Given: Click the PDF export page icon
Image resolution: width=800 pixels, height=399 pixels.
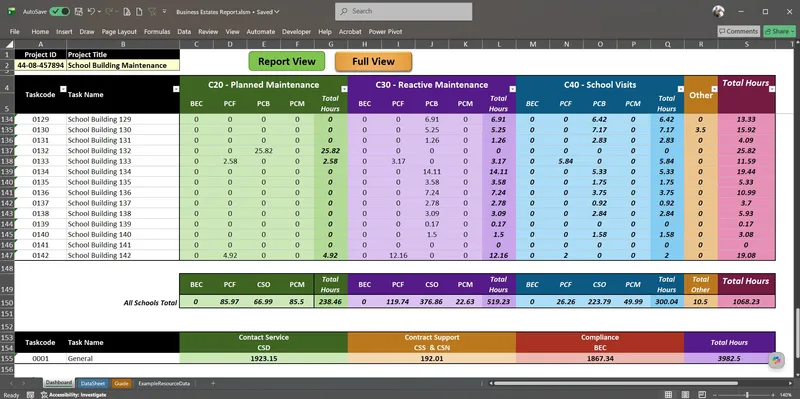Looking at the screenshot, I should [x=126, y=11].
